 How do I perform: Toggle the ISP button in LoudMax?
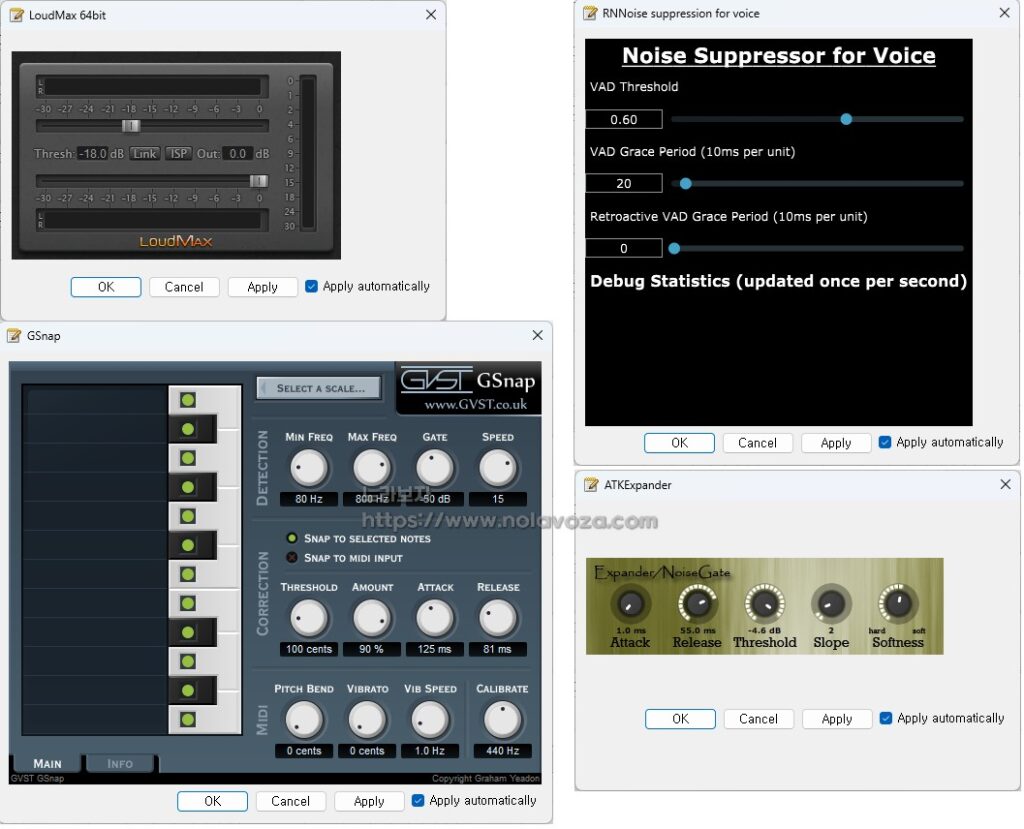click(178, 154)
